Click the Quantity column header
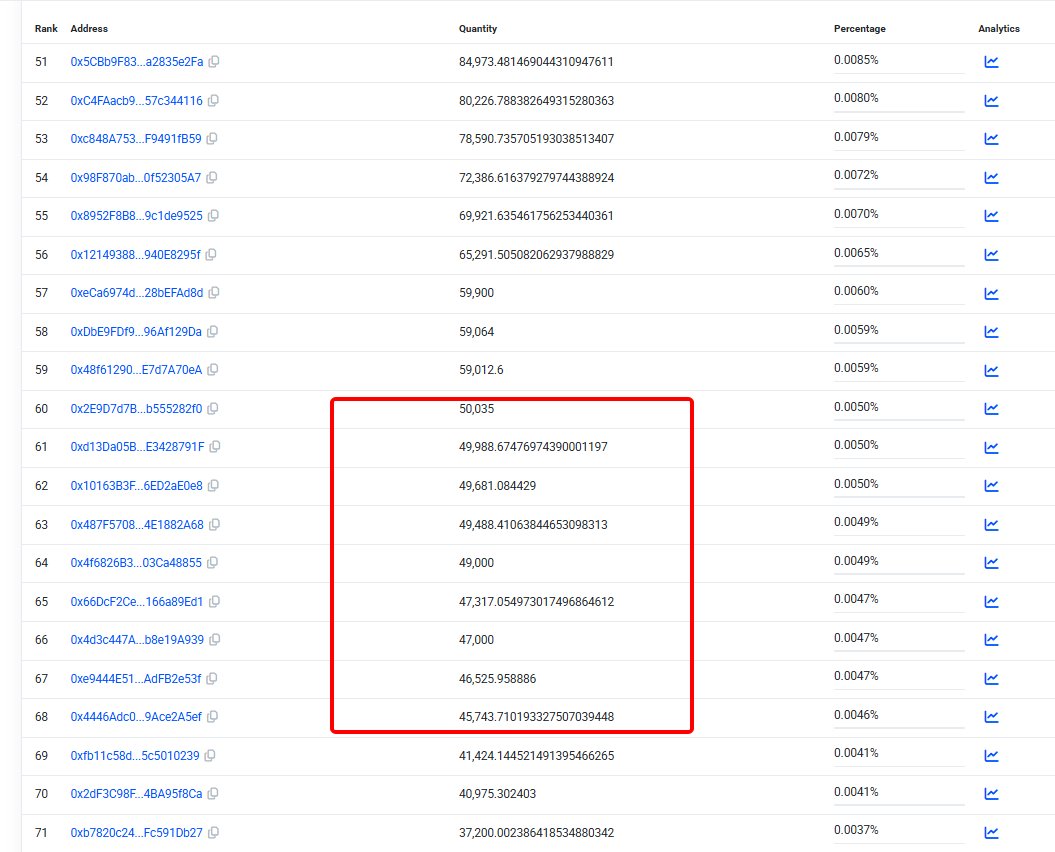 pos(478,29)
